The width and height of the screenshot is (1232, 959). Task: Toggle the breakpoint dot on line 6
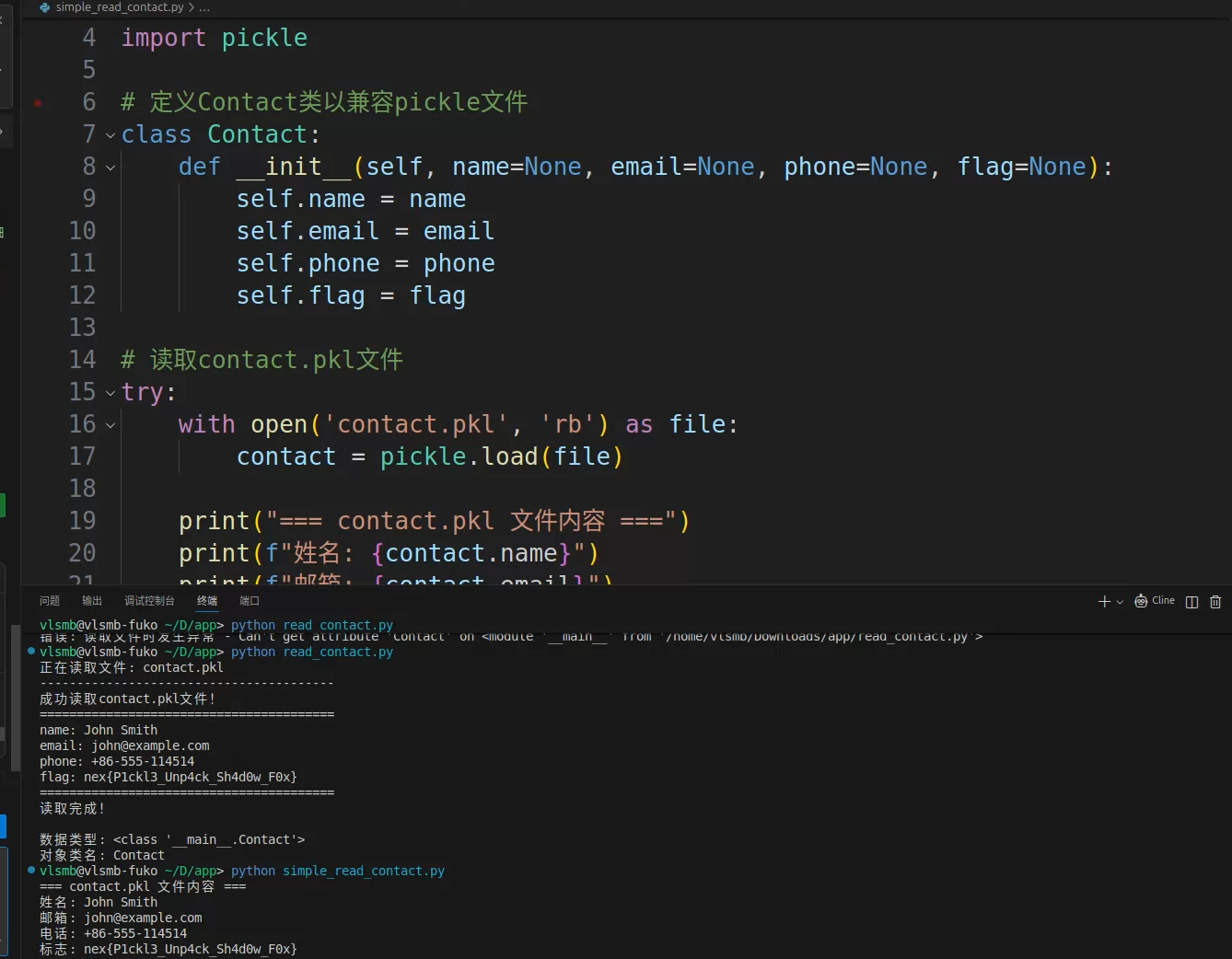(38, 103)
